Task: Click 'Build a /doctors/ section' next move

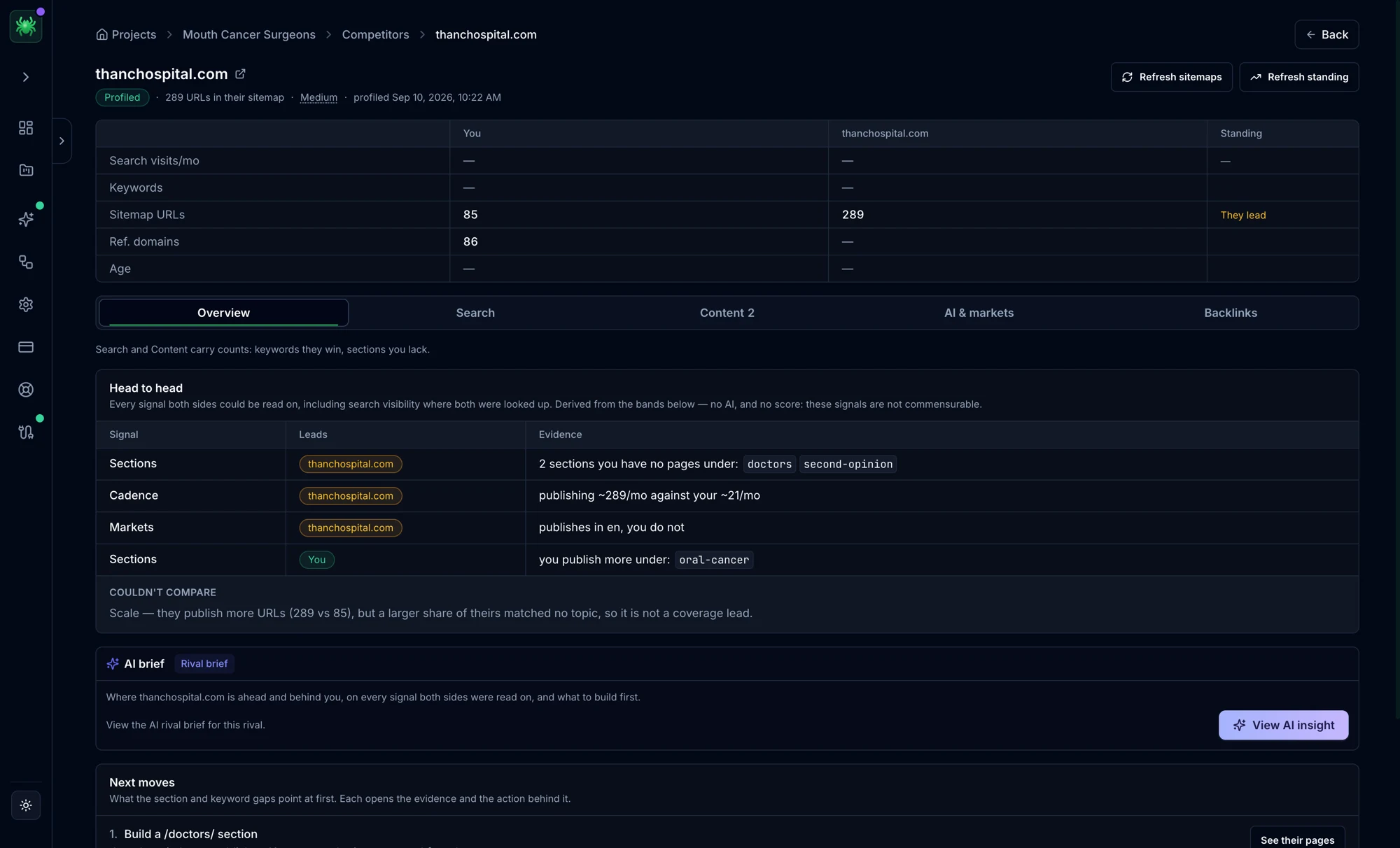Action: pos(190,834)
